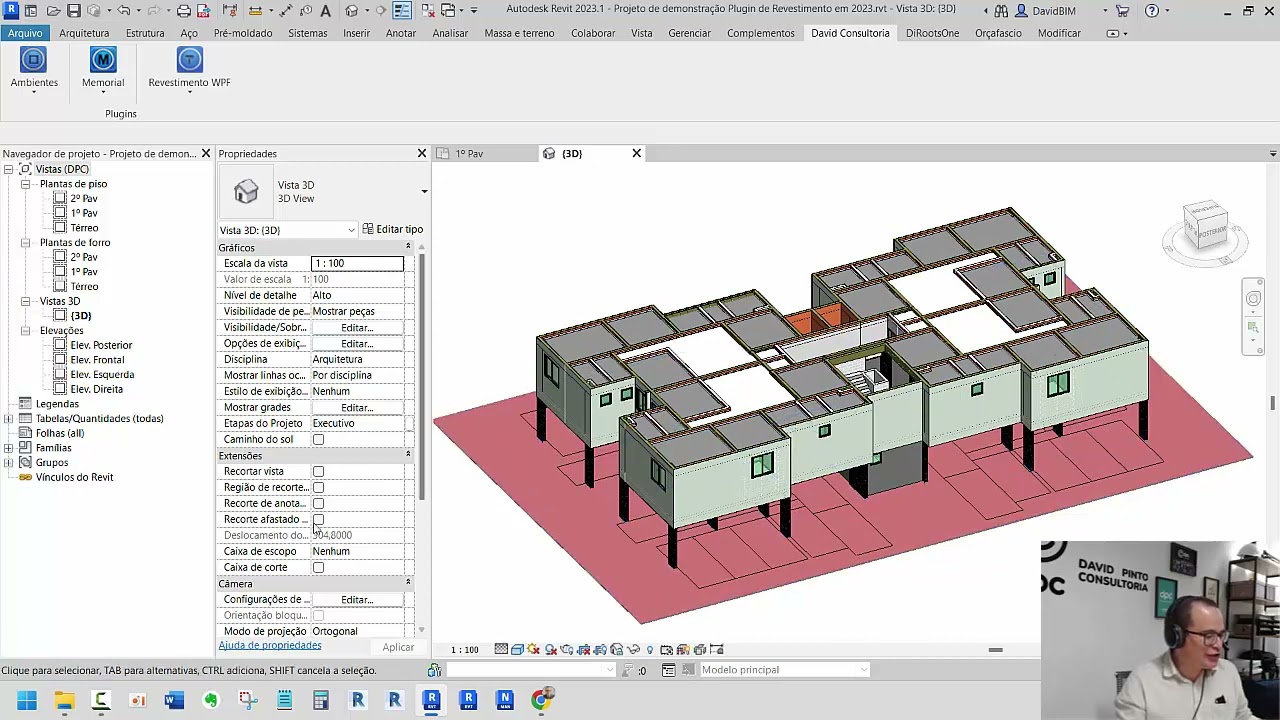Open Ajuda de propriedades link
This screenshot has height=720, width=1280.
pos(270,646)
